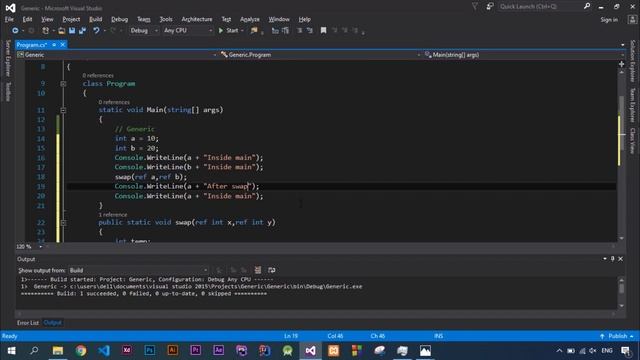Open the Project menu

71,19
